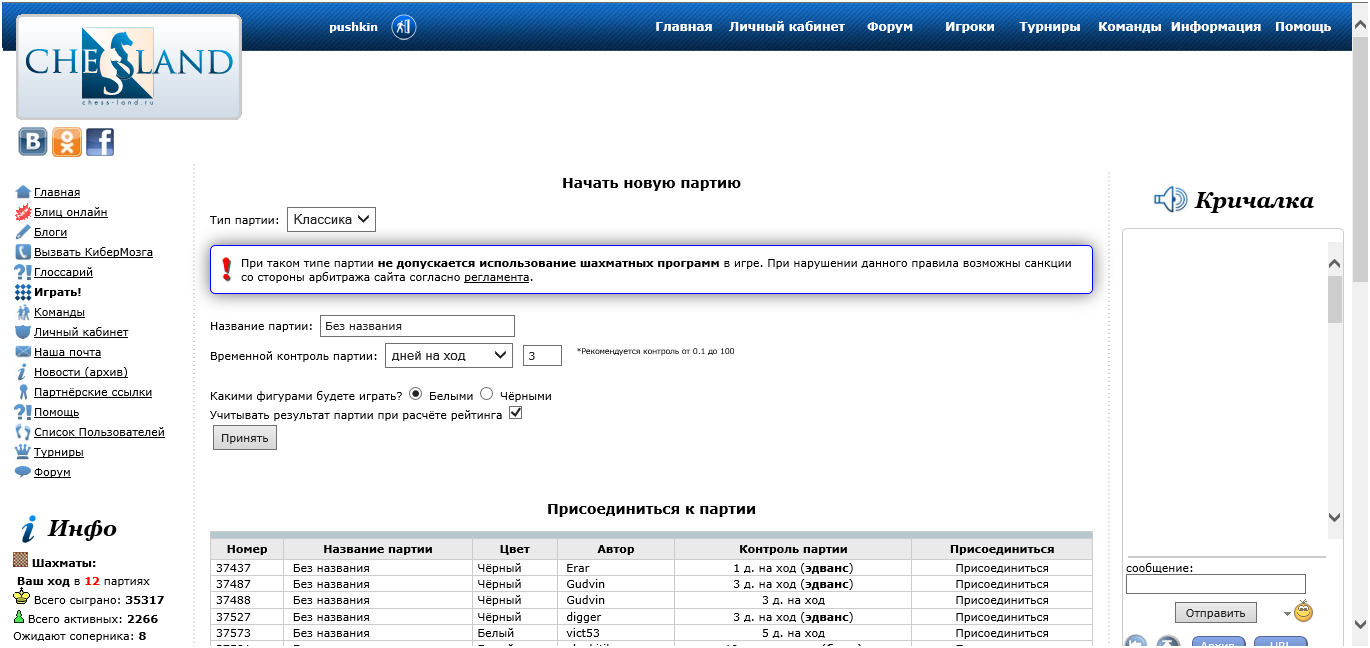Join game 37573 by vict53
The image size is (1370, 648).
1002,633
